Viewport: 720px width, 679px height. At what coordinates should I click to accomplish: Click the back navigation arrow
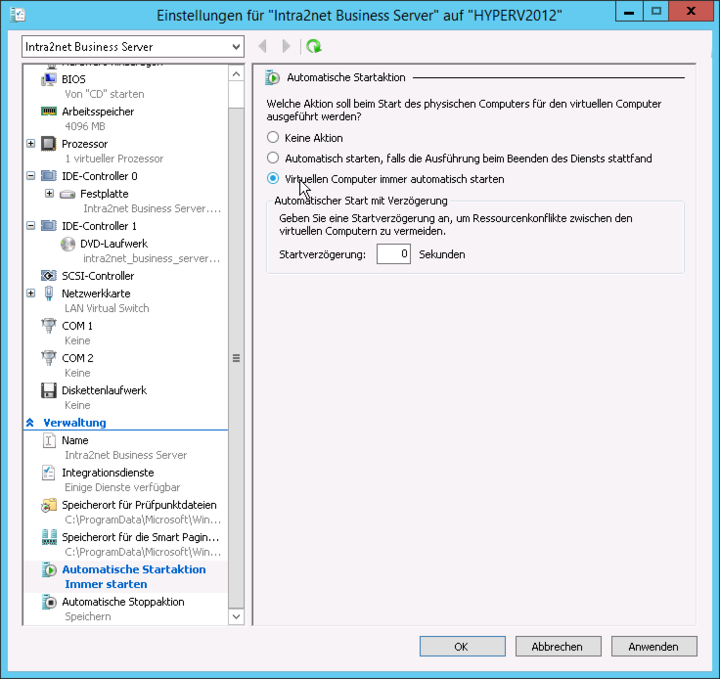(x=263, y=46)
